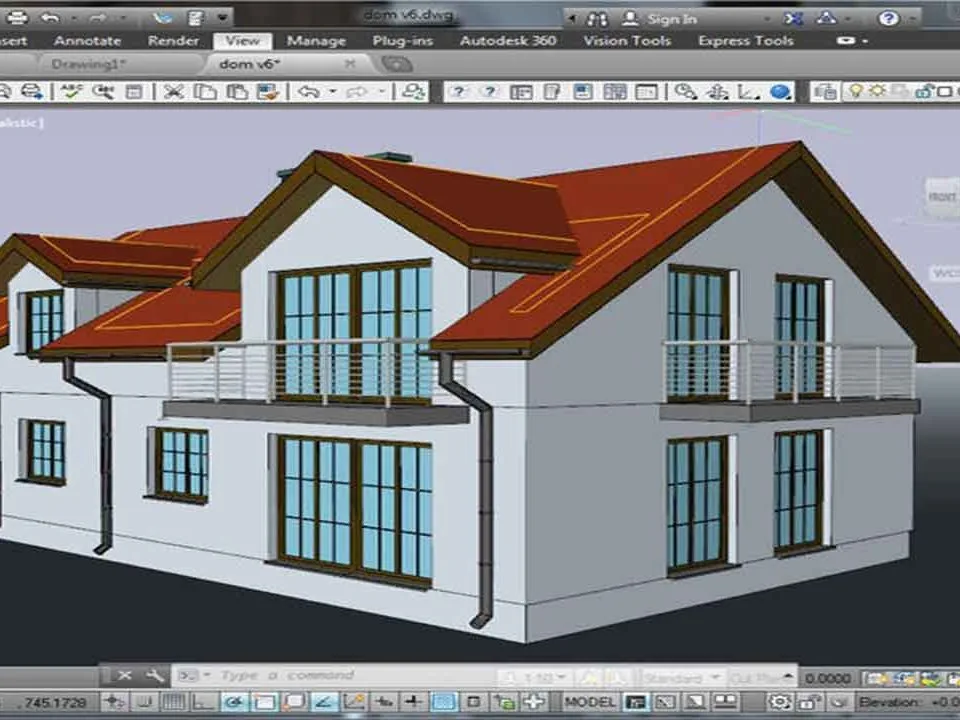Open the Standard style dropdown
Screen dimensions: 960x720
[679, 677]
